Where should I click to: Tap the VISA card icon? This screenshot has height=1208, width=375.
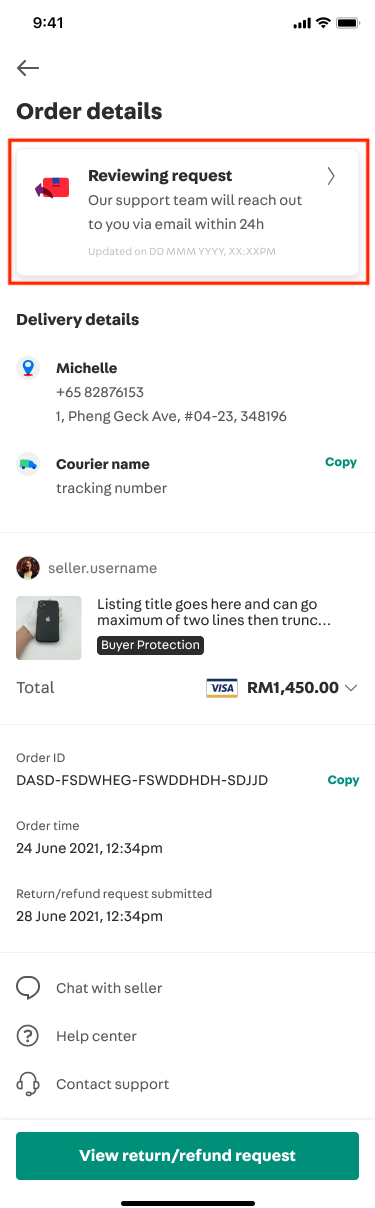pyautogui.click(x=221, y=688)
